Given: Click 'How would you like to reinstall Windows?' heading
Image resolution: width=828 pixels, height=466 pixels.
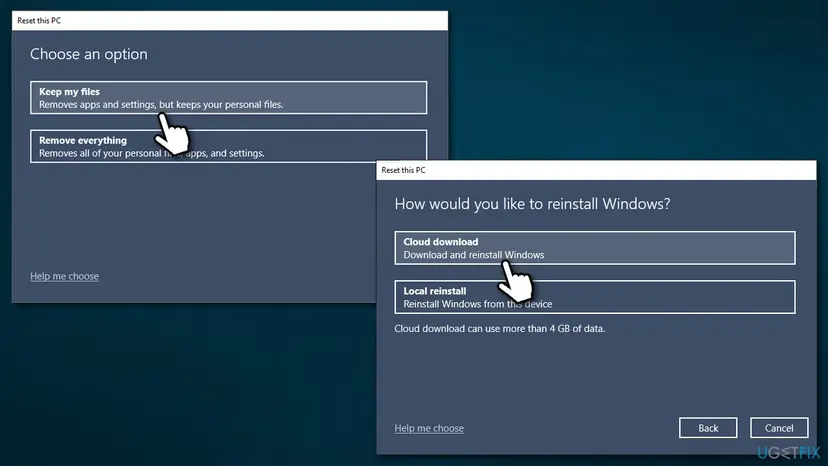Looking at the screenshot, I should [x=532, y=204].
